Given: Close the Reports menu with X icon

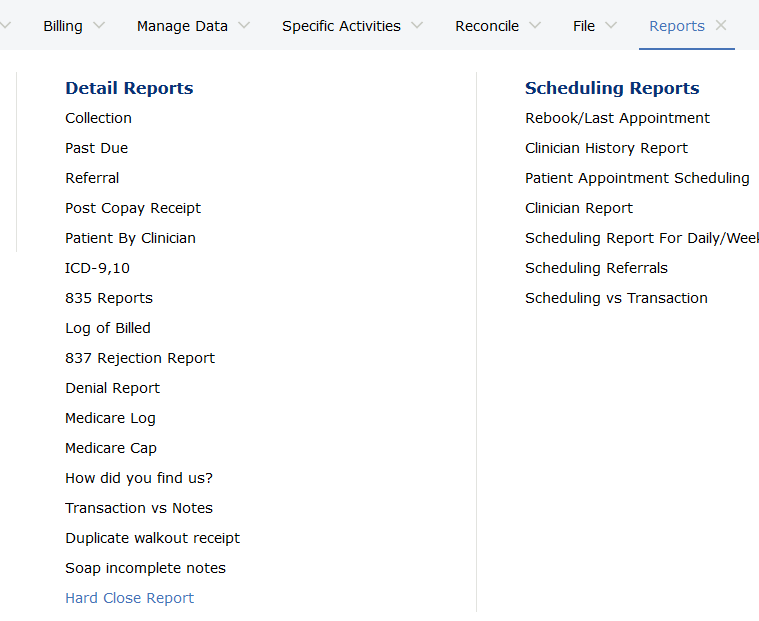Looking at the screenshot, I should tap(721, 26).
